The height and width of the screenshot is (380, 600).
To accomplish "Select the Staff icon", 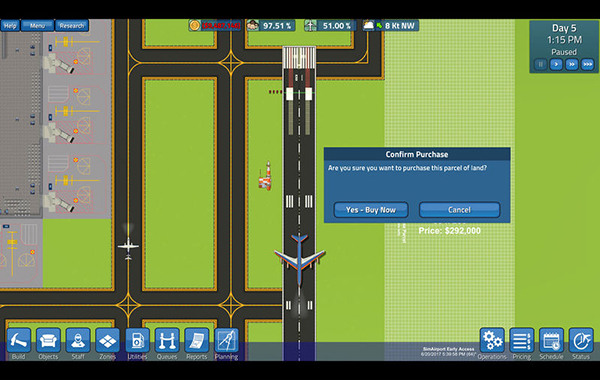I will [78, 340].
